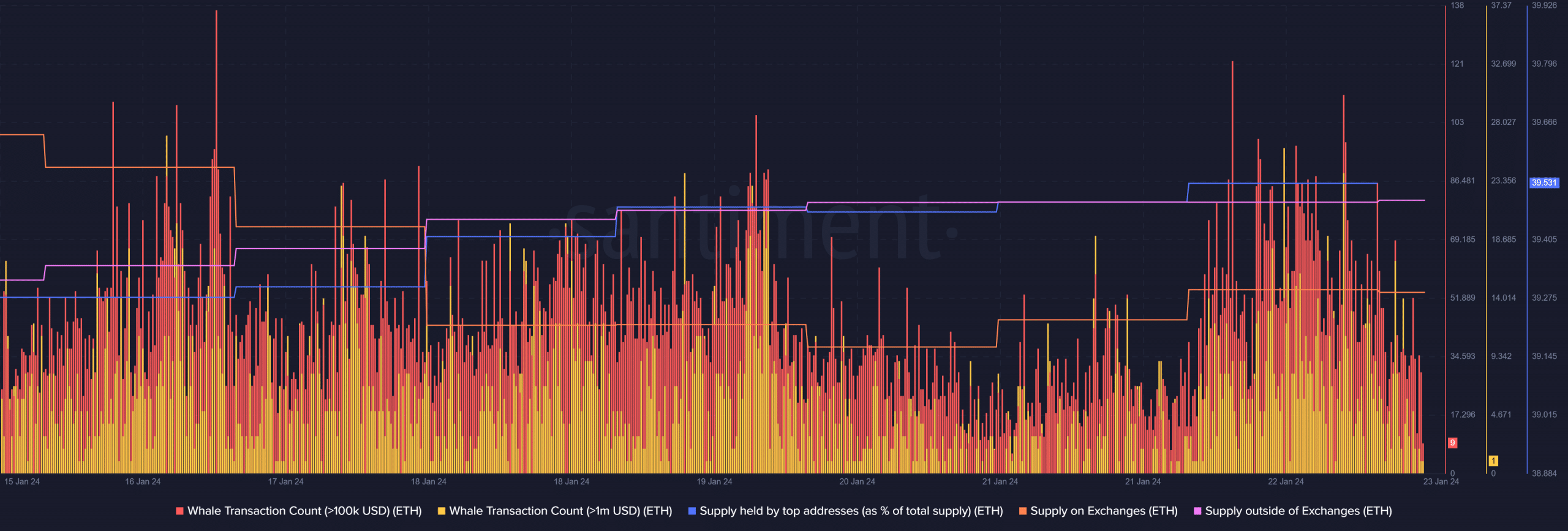Toggle Supply held by top addresses legend label
1568x531 pixels.
[x=851, y=511]
